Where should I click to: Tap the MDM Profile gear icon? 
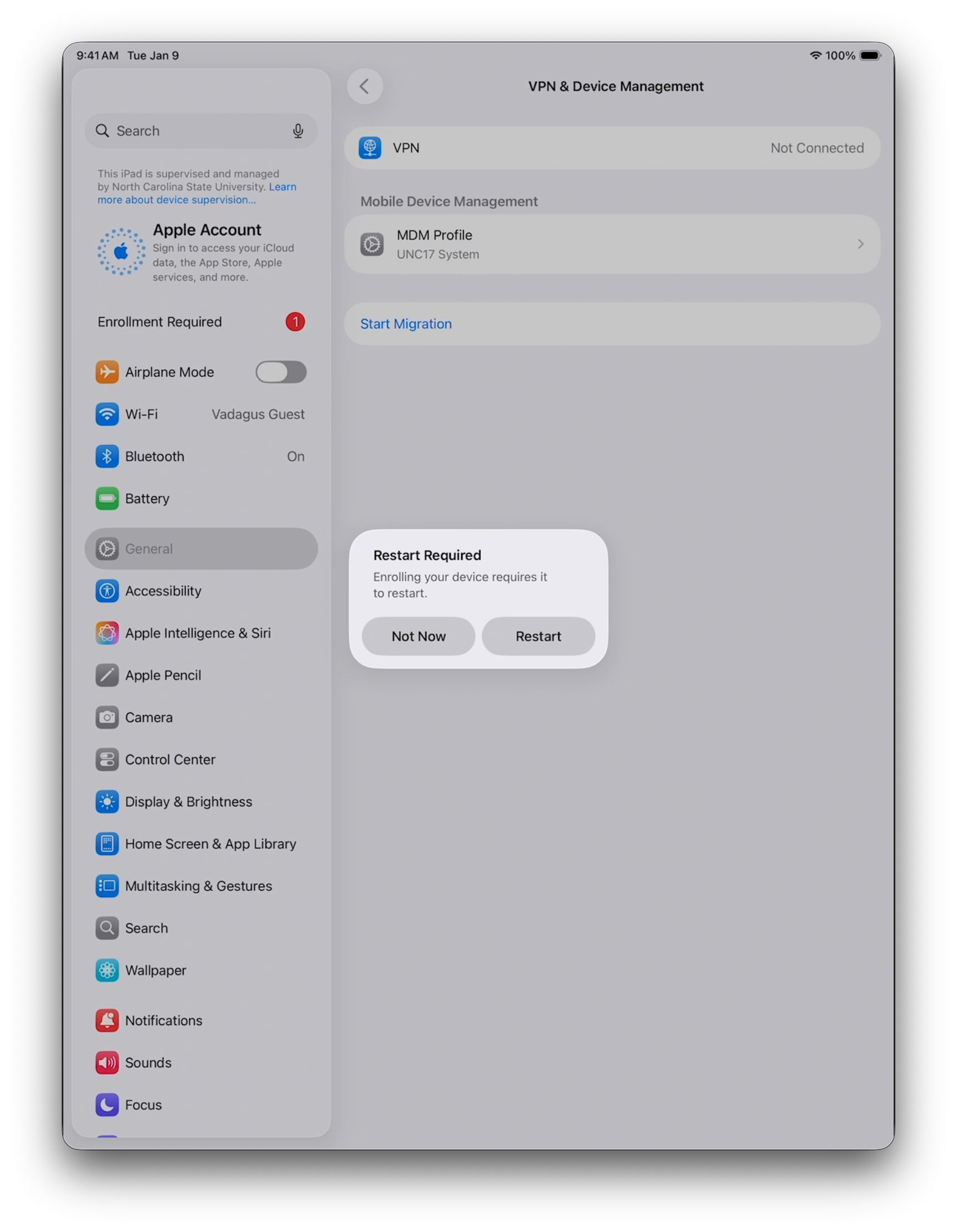(x=372, y=244)
